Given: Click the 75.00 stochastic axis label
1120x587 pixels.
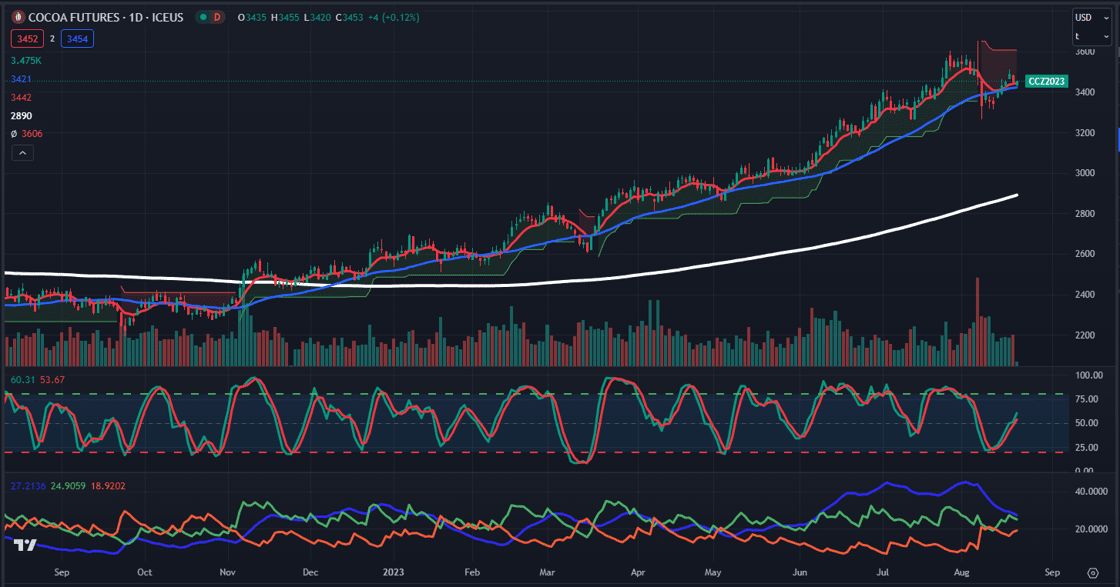Looking at the screenshot, I should click(x=1086, y=399).
